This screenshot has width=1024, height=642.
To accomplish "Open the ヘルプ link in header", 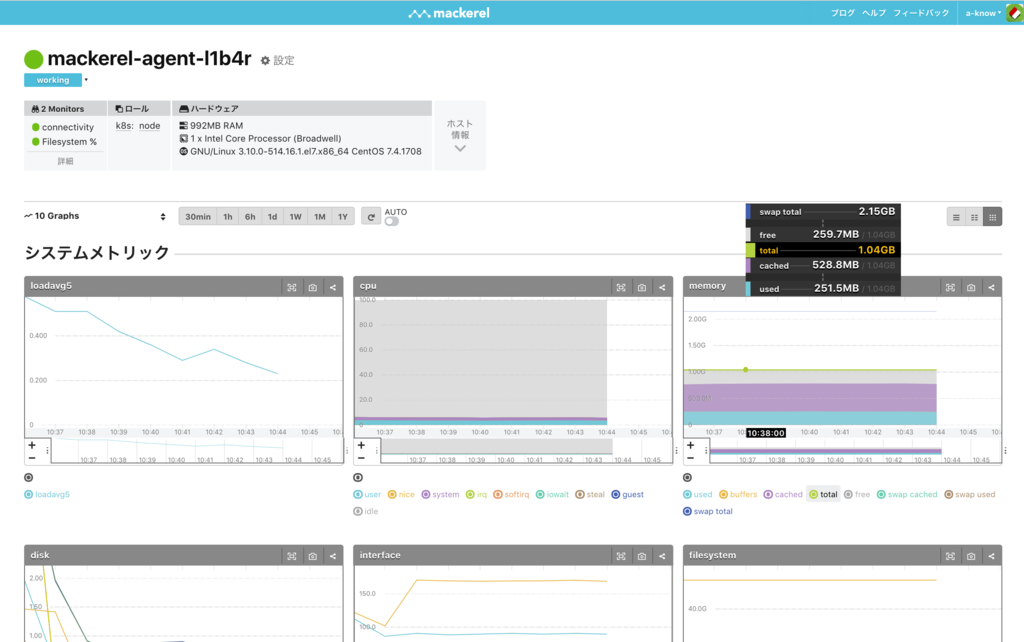I will [874, 13].
